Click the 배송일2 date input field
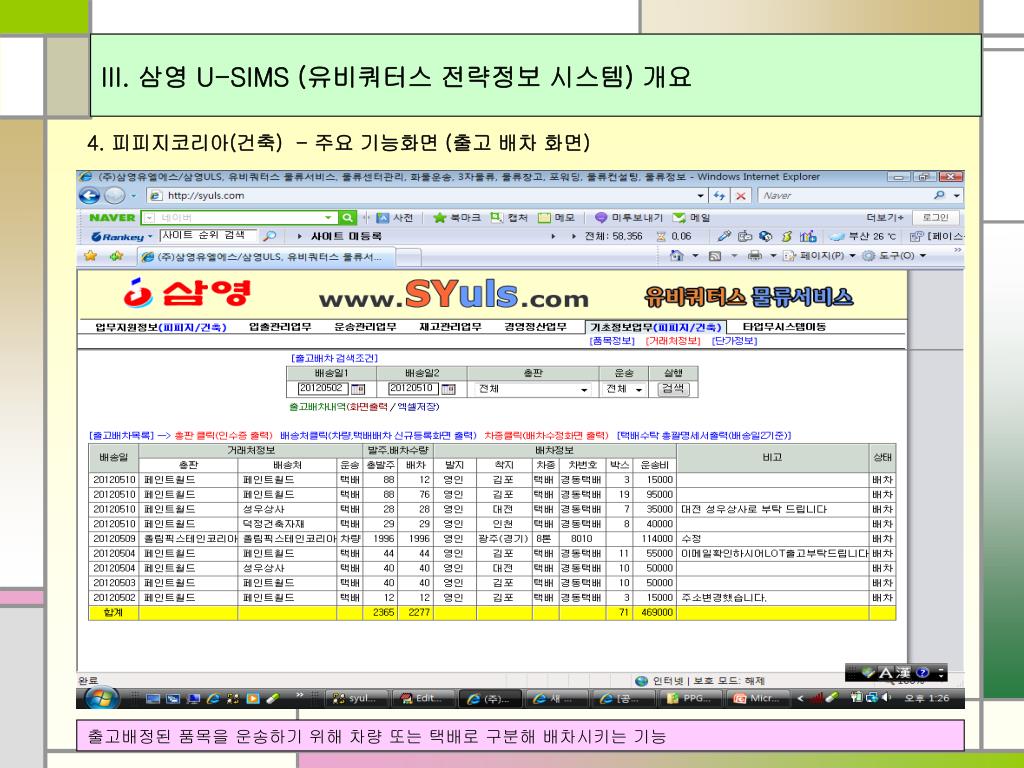Viewport: 1024px width, 768px height. [413, 389]
